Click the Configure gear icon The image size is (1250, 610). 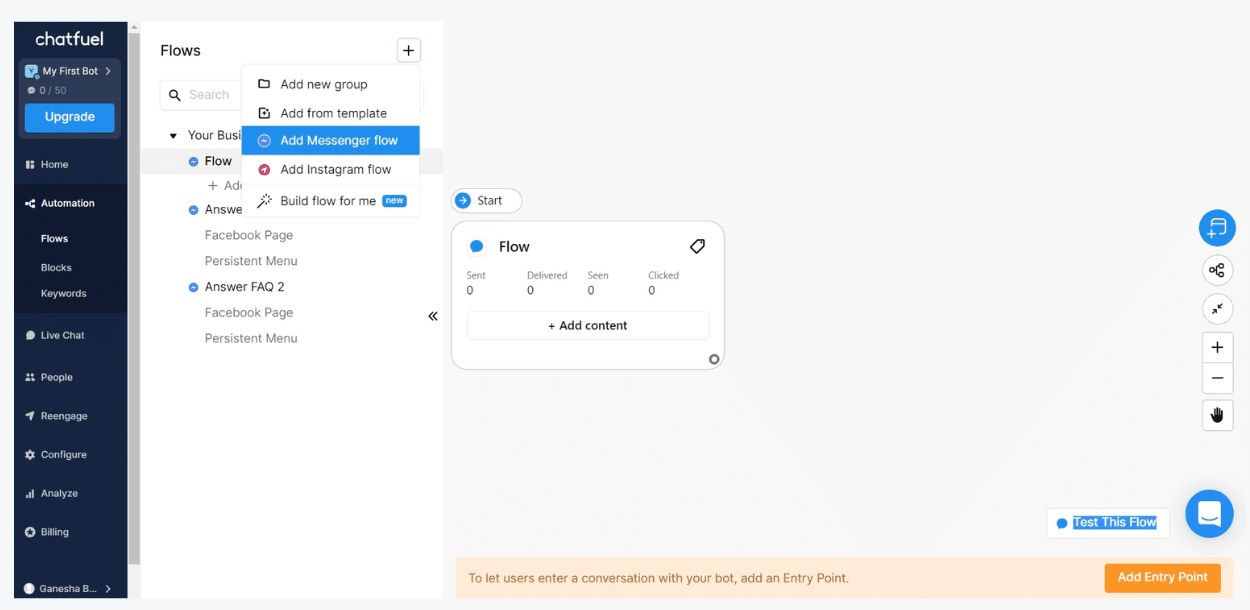coord(30,455)
